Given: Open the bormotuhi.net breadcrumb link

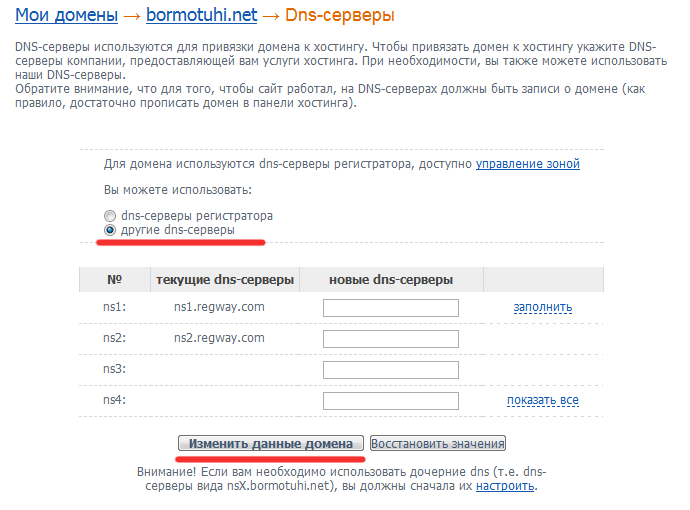Looking at the screenshot, I should 202,15.
